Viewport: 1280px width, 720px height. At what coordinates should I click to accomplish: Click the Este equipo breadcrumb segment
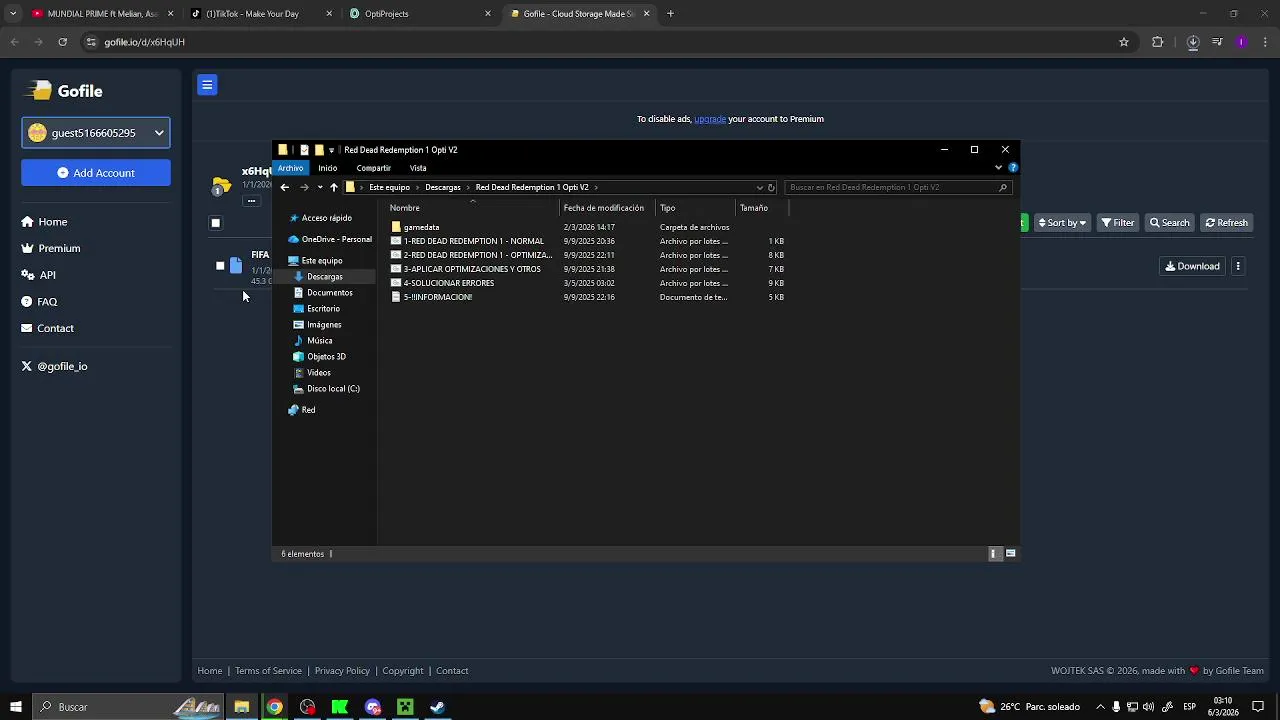[389, 187]
